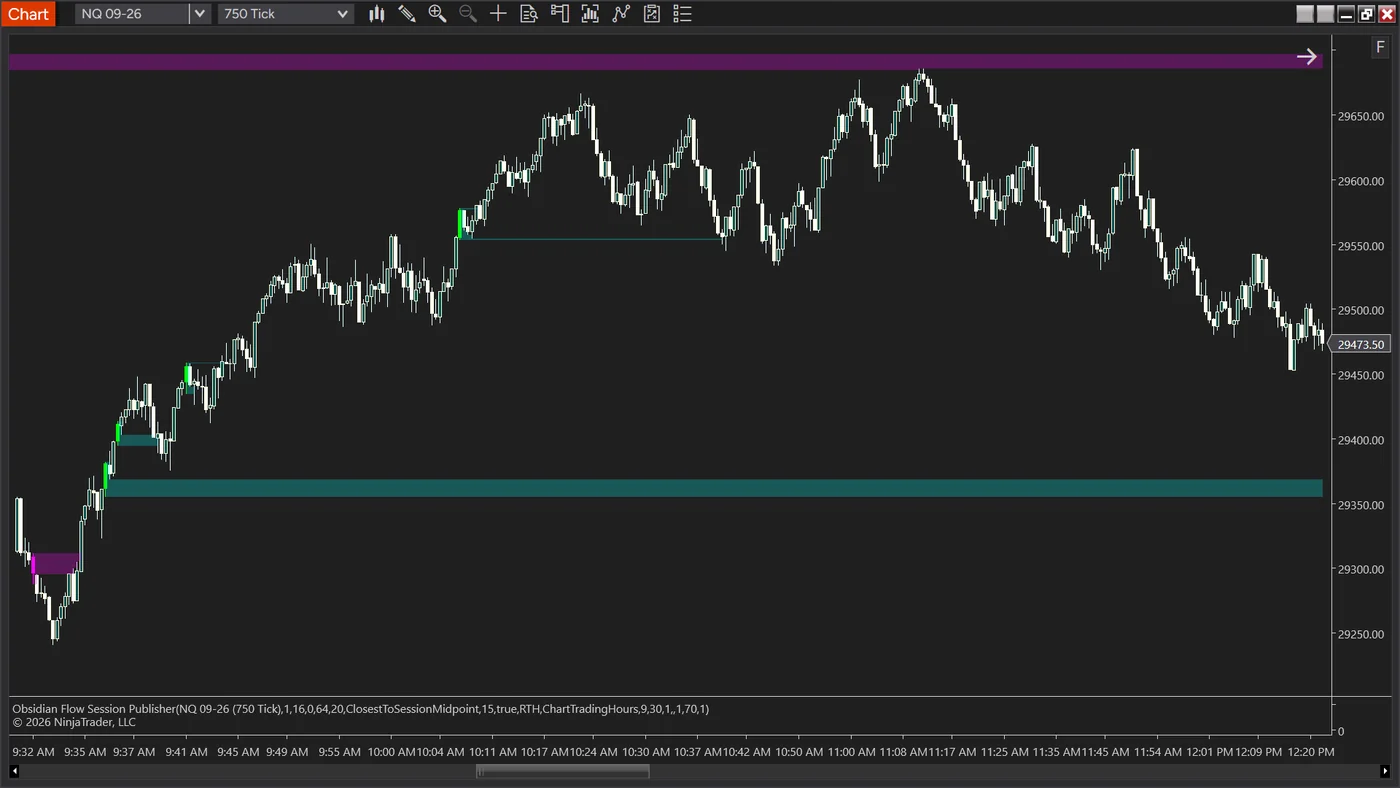Click the 29350.00 price axis label

click(1361, 505)
